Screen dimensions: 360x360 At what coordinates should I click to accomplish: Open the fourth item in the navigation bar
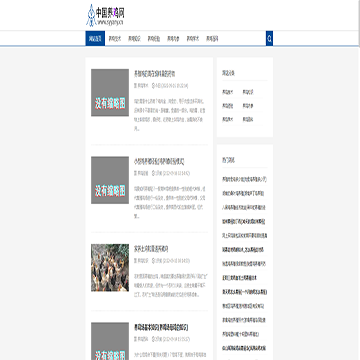154,38
